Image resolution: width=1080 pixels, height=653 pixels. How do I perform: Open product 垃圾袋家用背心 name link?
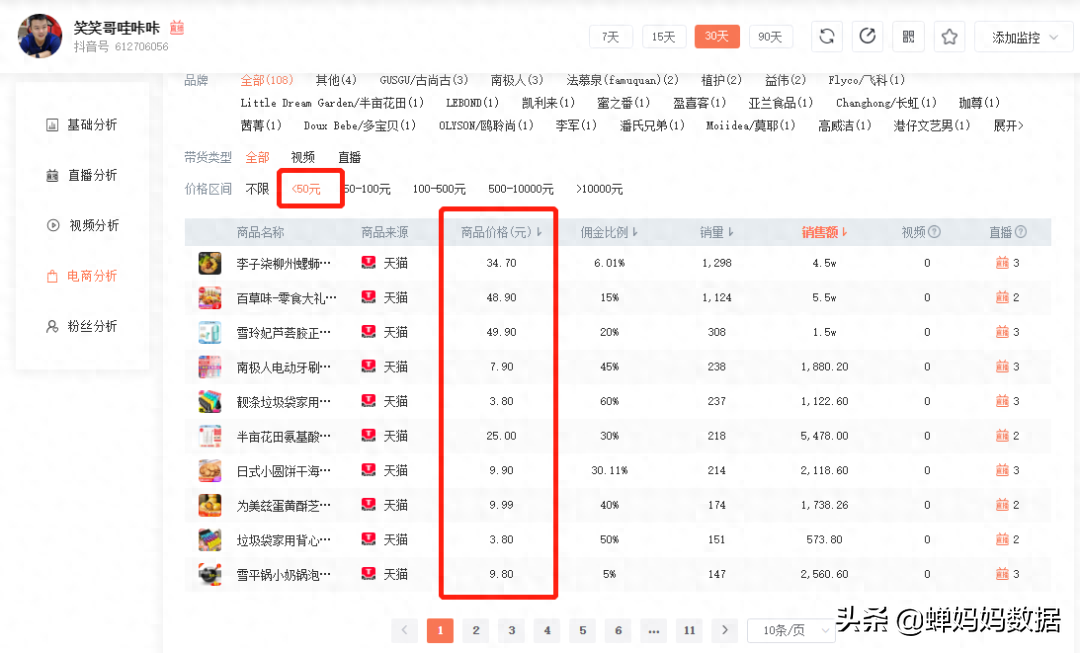pos(284,540)
